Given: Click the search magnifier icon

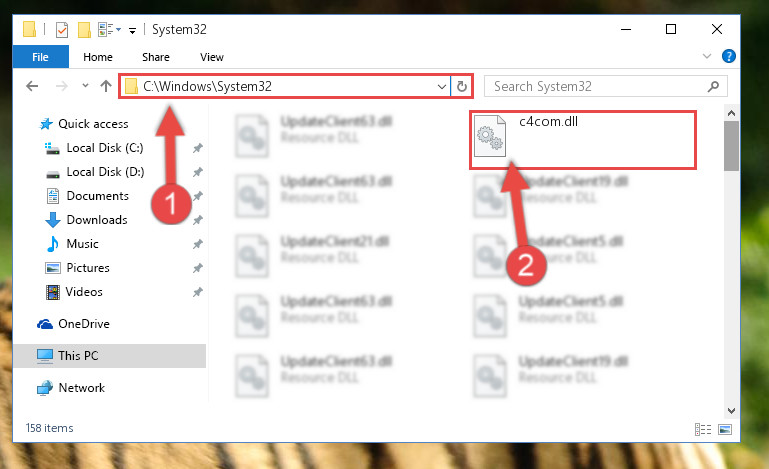Looking at the screenshot, I should point(713,86).
